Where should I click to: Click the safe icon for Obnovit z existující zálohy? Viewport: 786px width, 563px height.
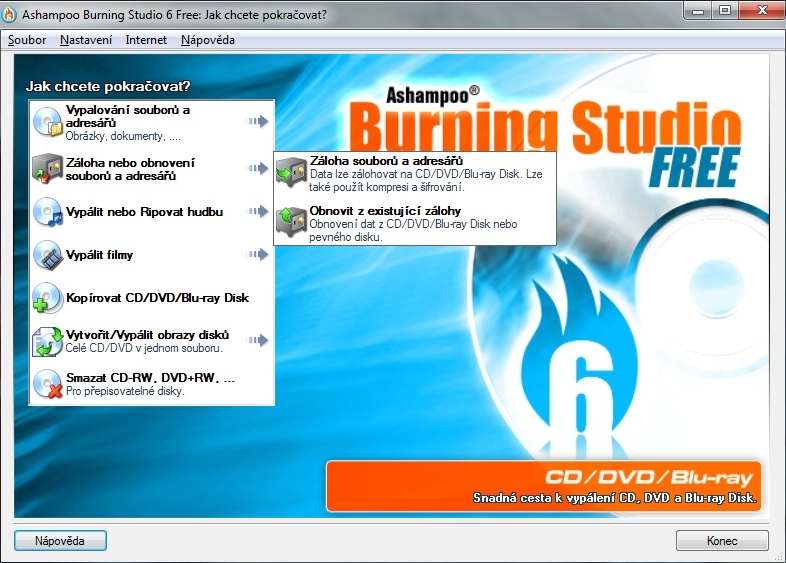click(x=291, y=222)
